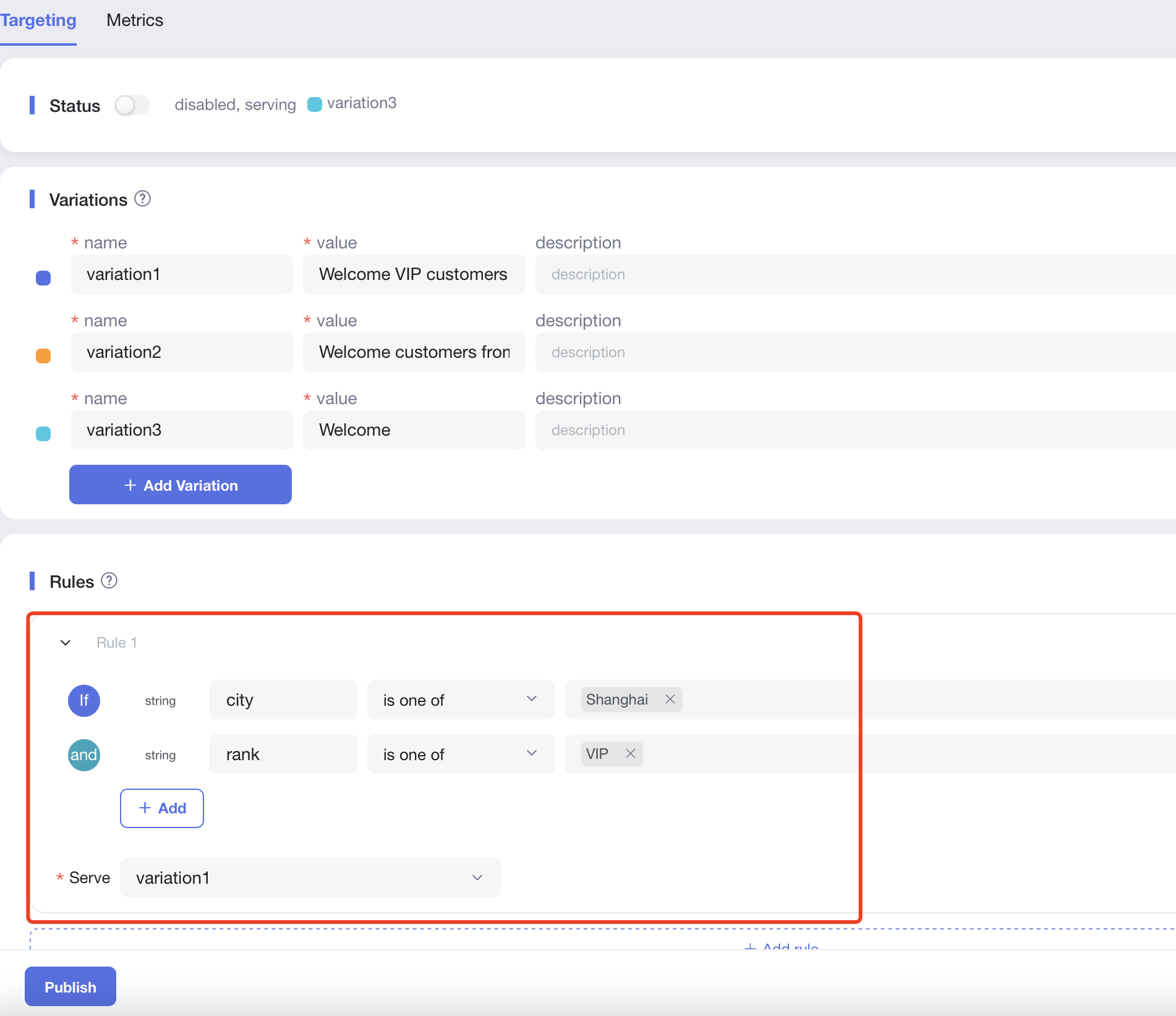
Task: Collapse Rule 1 using its chevron
Action: point(66,643)
